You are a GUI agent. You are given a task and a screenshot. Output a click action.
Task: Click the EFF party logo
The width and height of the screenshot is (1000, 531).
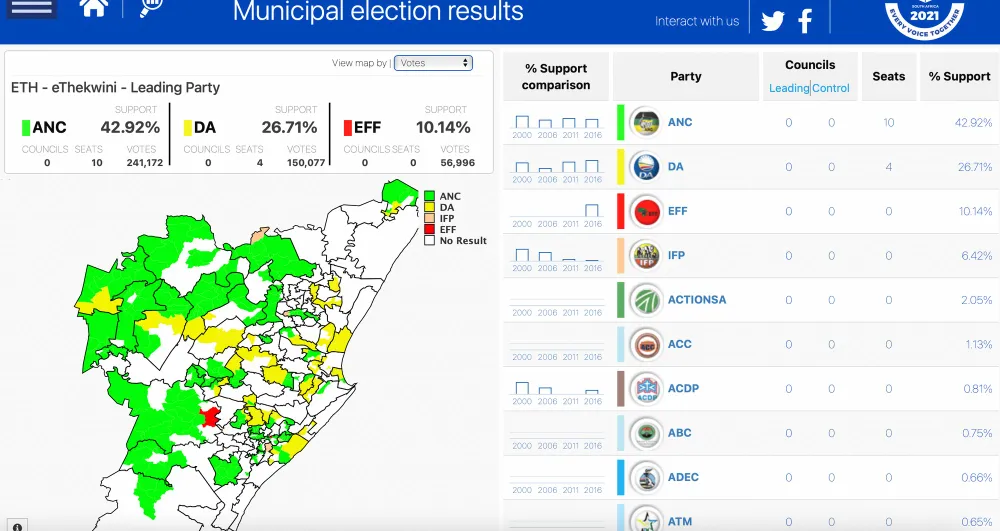645,212
